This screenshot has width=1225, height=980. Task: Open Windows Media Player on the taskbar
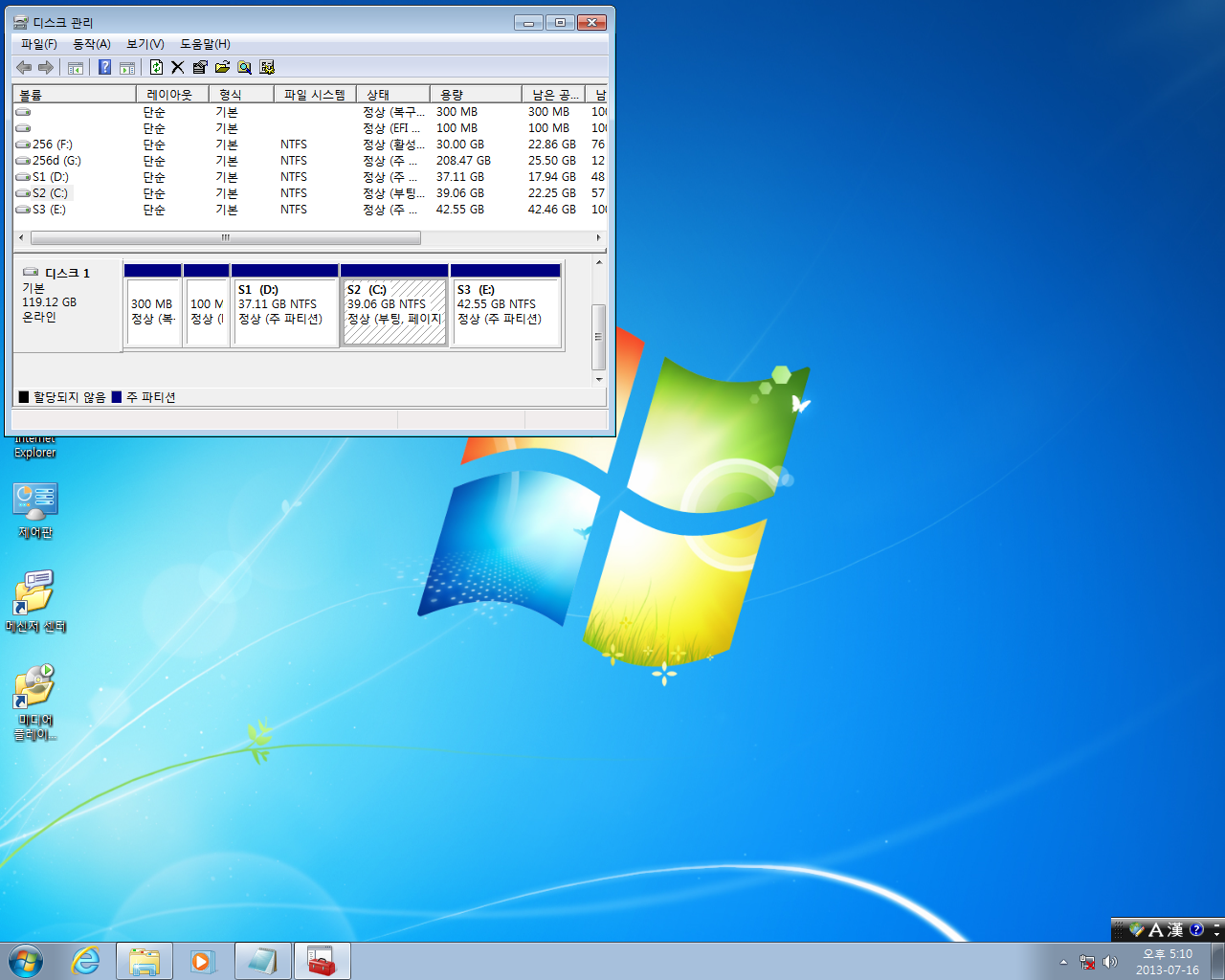[x=203, y=961]
